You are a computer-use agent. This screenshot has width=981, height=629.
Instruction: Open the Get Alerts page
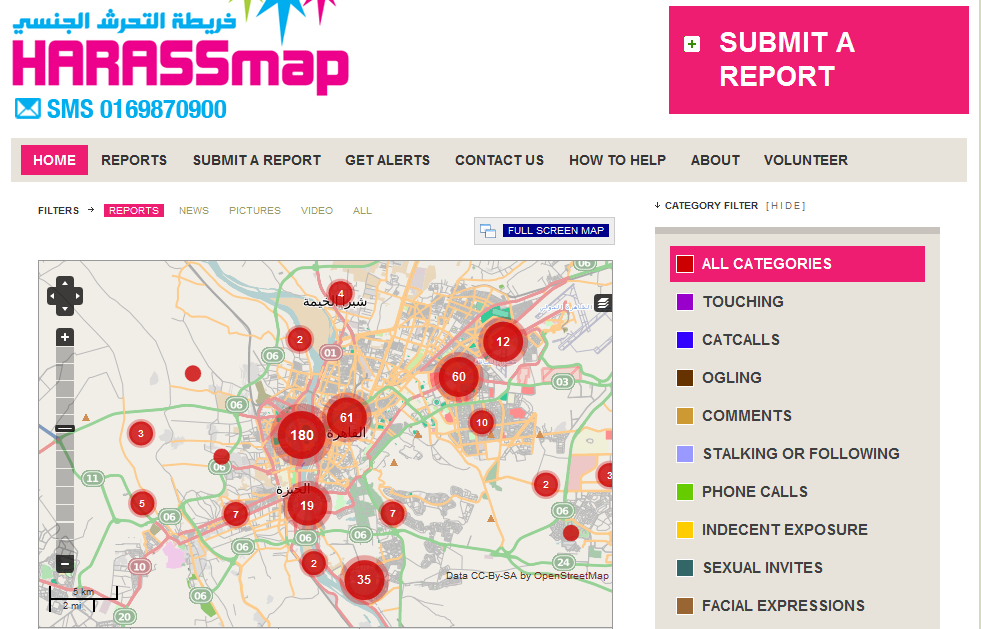[387, 160]
